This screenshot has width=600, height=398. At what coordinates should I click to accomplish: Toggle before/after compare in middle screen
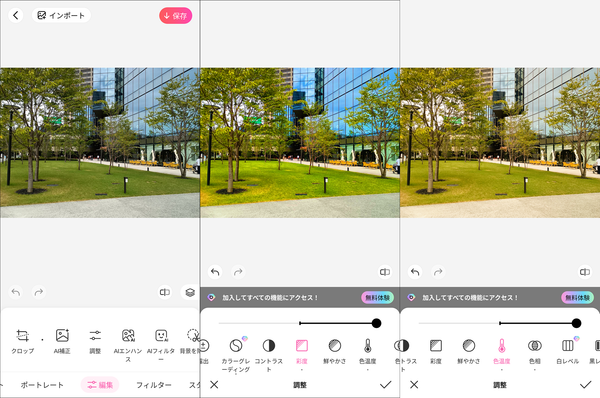coord(385,272)
